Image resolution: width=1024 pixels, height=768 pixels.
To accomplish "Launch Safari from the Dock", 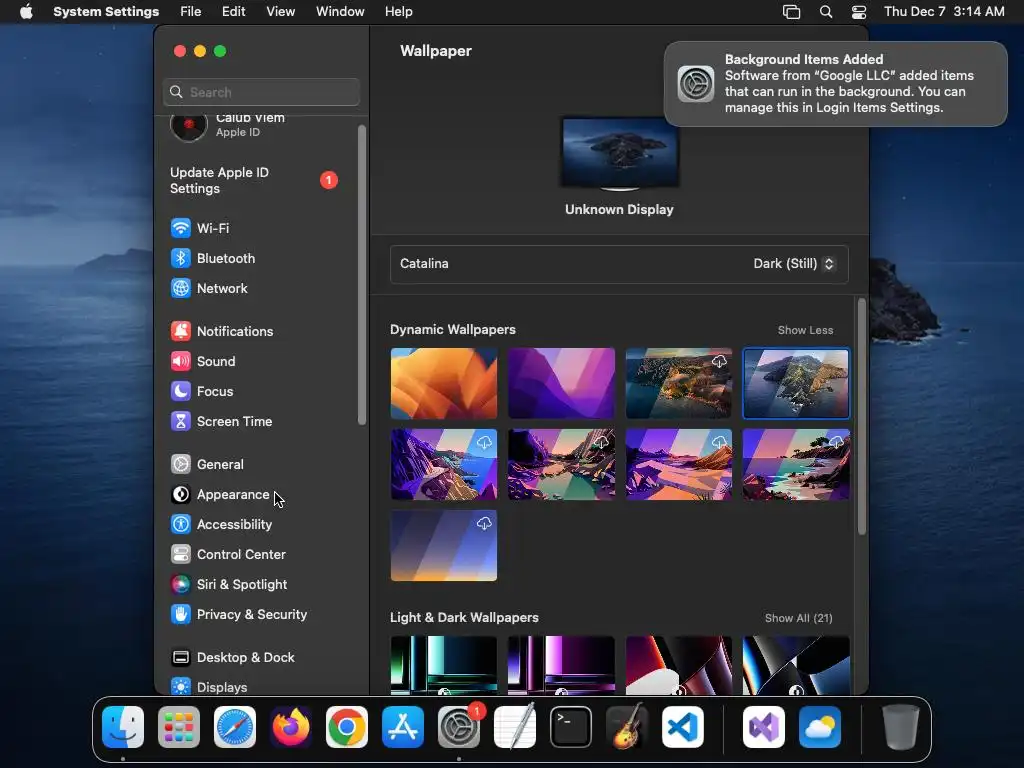I will pyautogui.click(x=235, y=727).
